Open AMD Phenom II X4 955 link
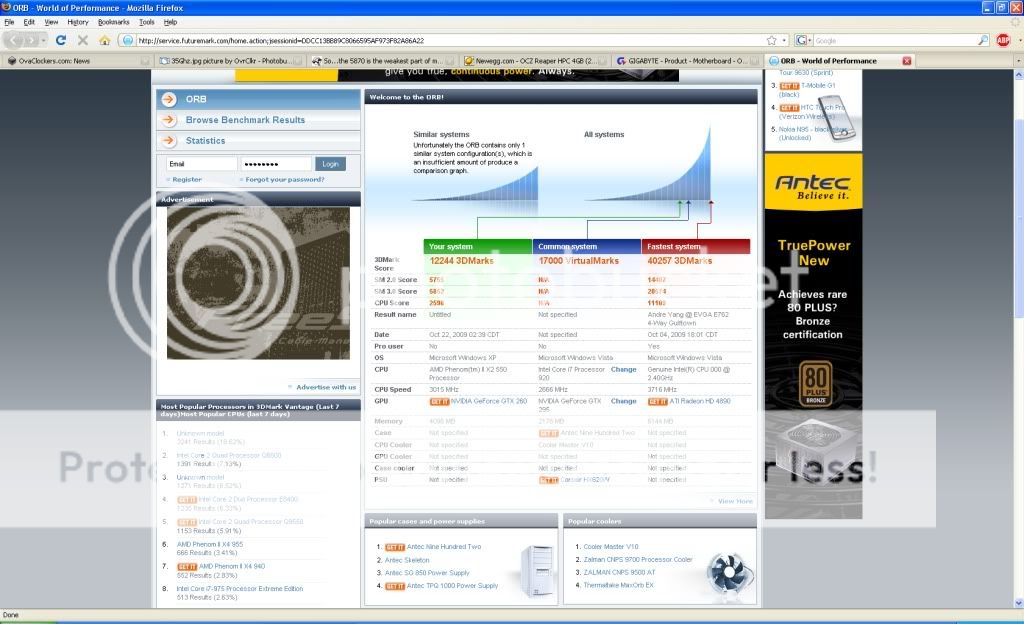 [x=210, y=544]
